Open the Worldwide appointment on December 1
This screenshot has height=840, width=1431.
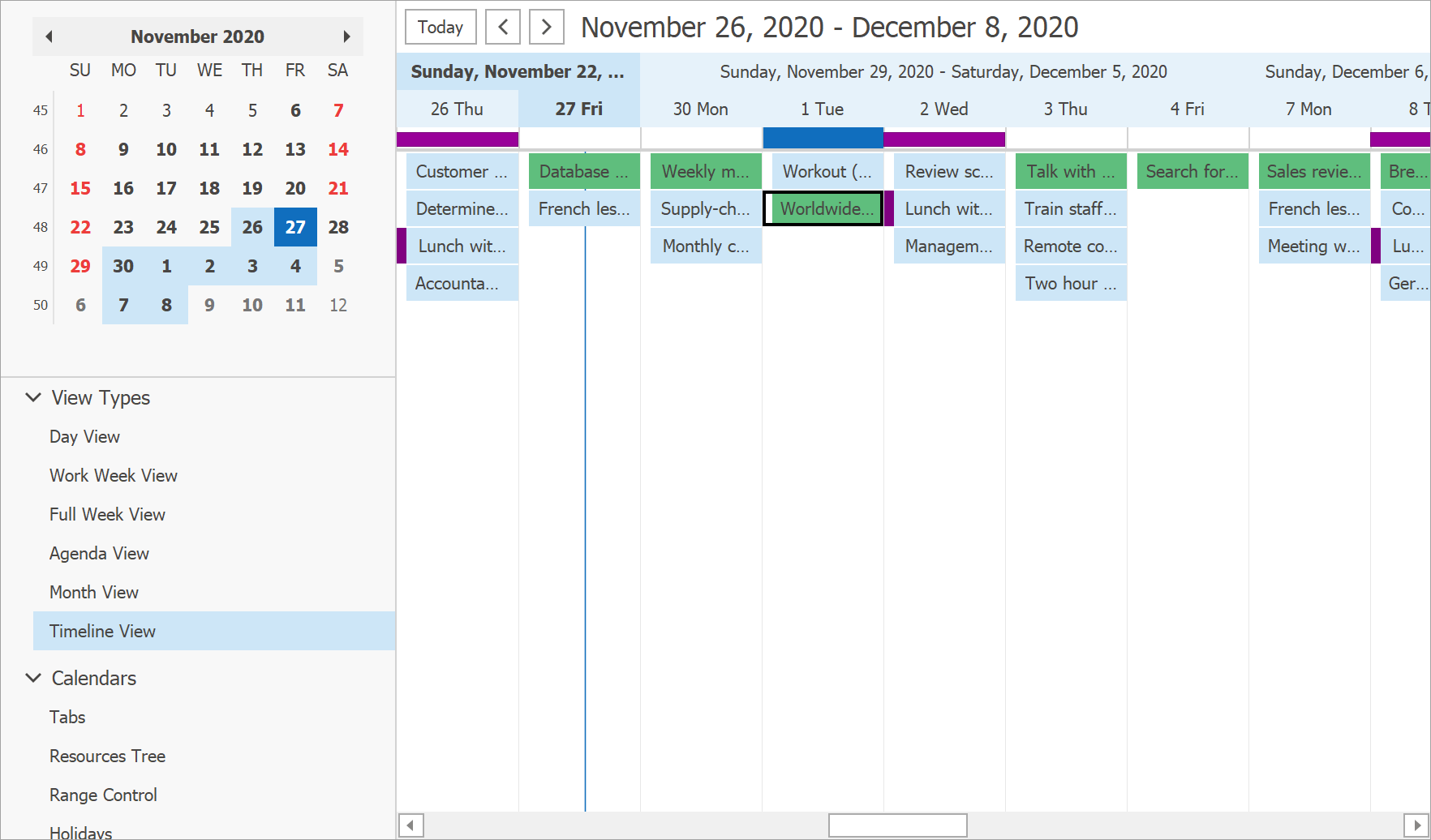823,208
